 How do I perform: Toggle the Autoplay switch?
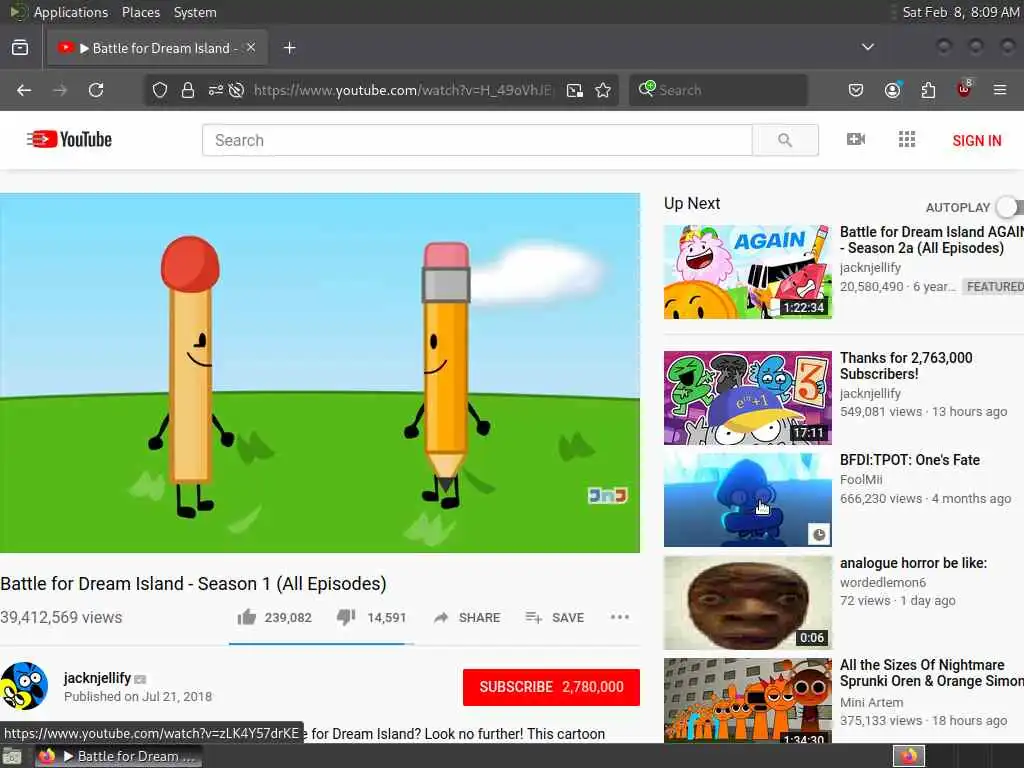coord(1009,207)
